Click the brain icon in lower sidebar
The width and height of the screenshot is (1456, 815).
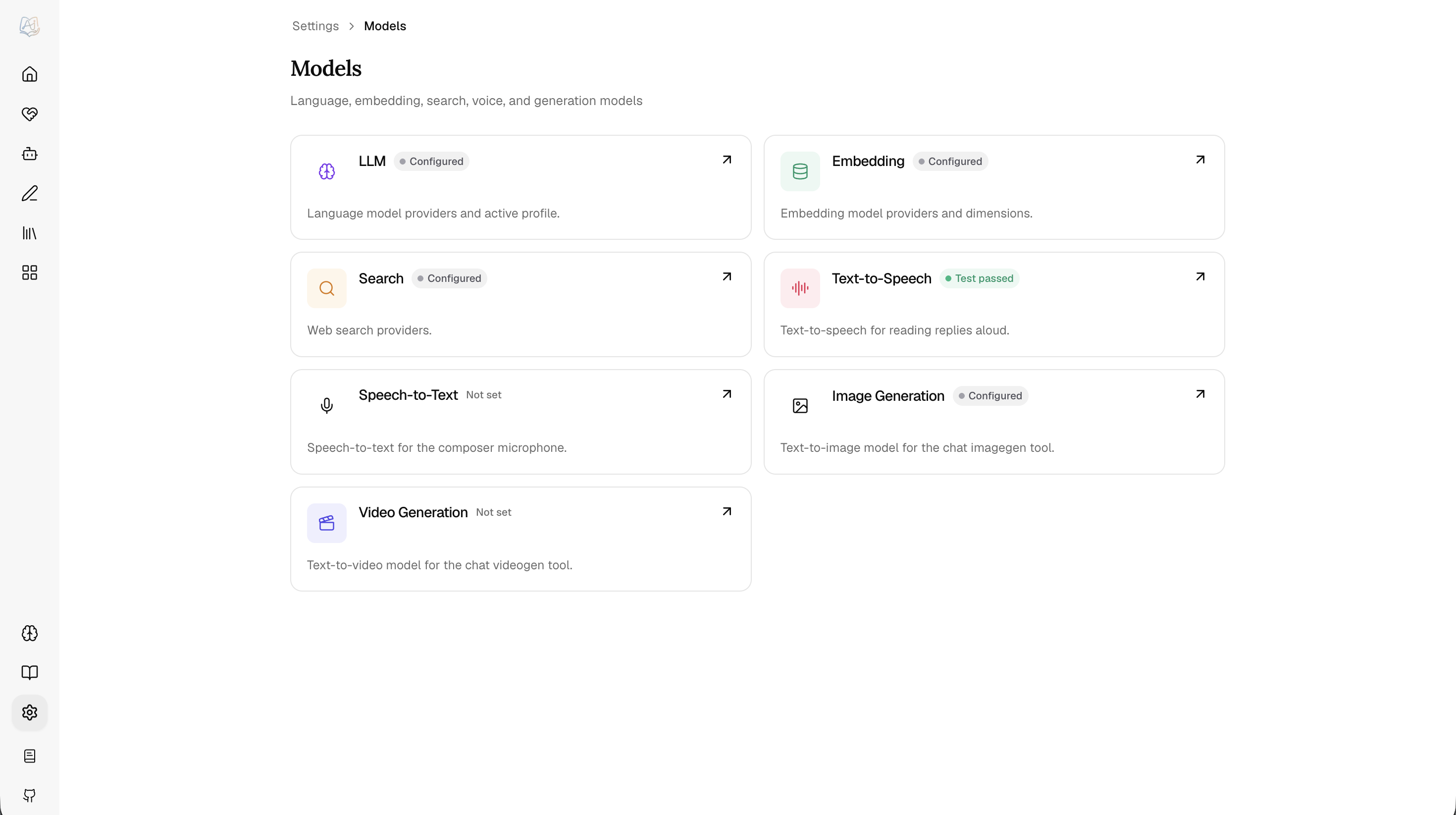click(29, 633)
